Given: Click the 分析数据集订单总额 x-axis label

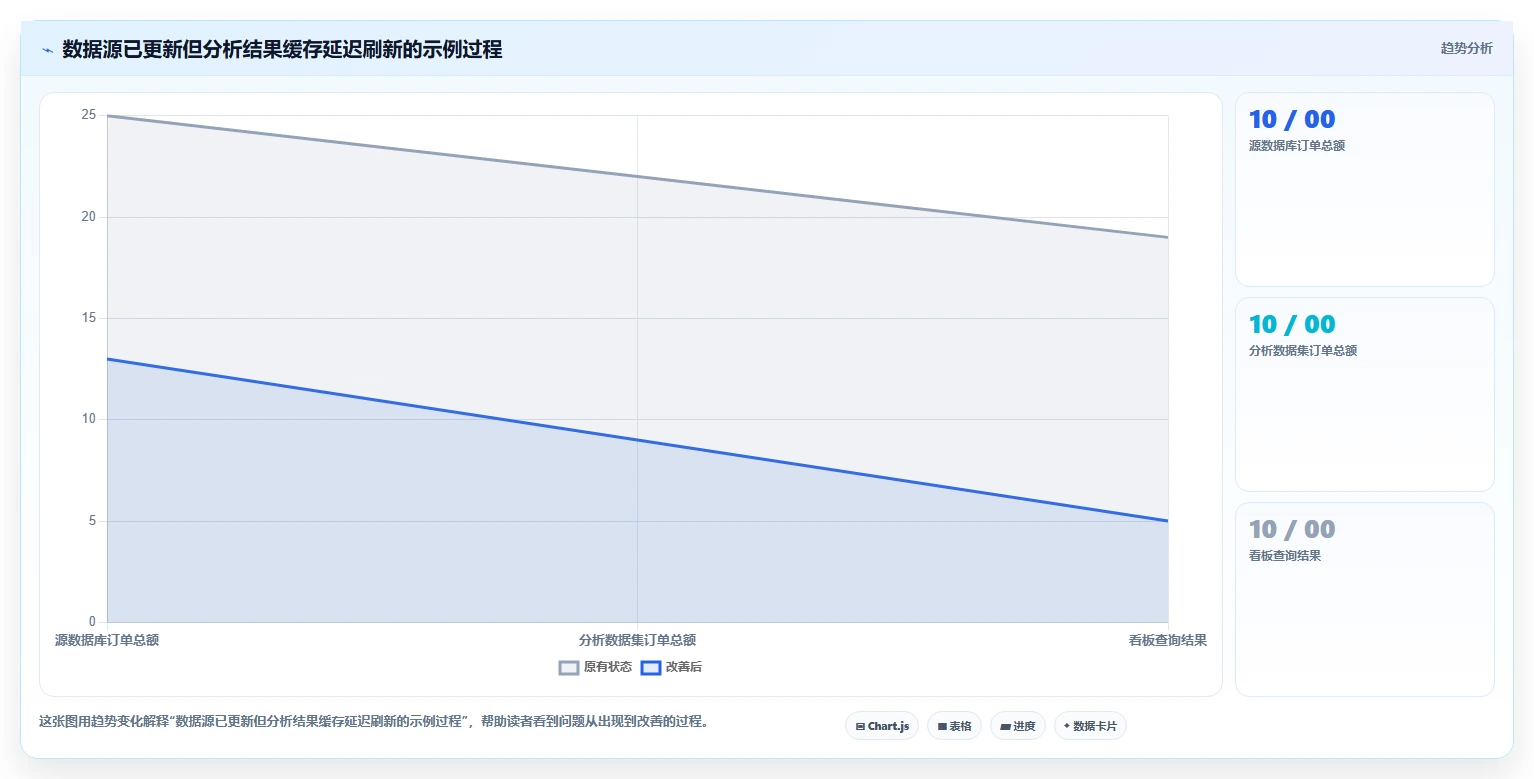Looking at the screenshot, I should [637, 640].
